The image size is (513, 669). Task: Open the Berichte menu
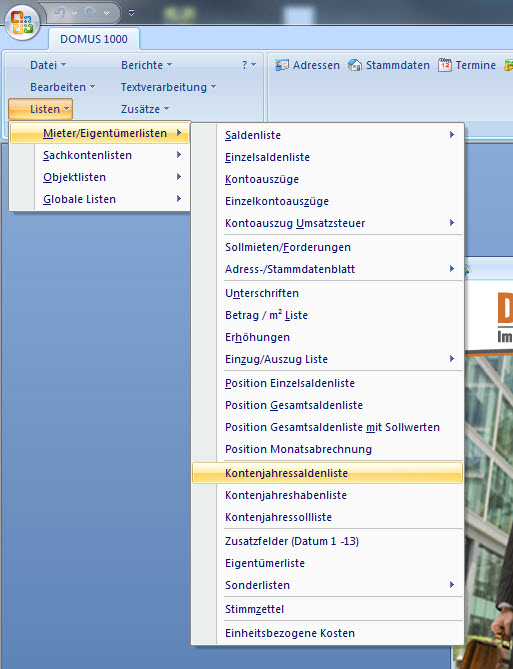[x=146, y=65]
